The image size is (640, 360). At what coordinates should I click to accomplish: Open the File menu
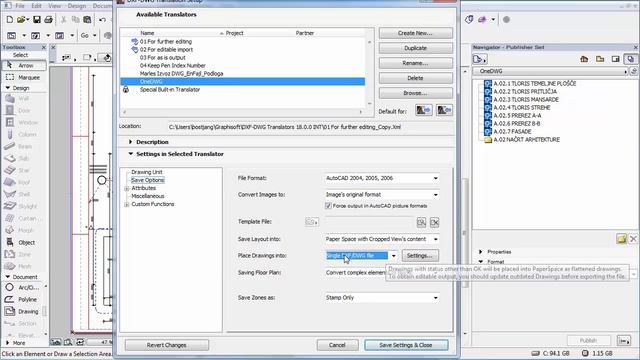click(x=20, y=6)
